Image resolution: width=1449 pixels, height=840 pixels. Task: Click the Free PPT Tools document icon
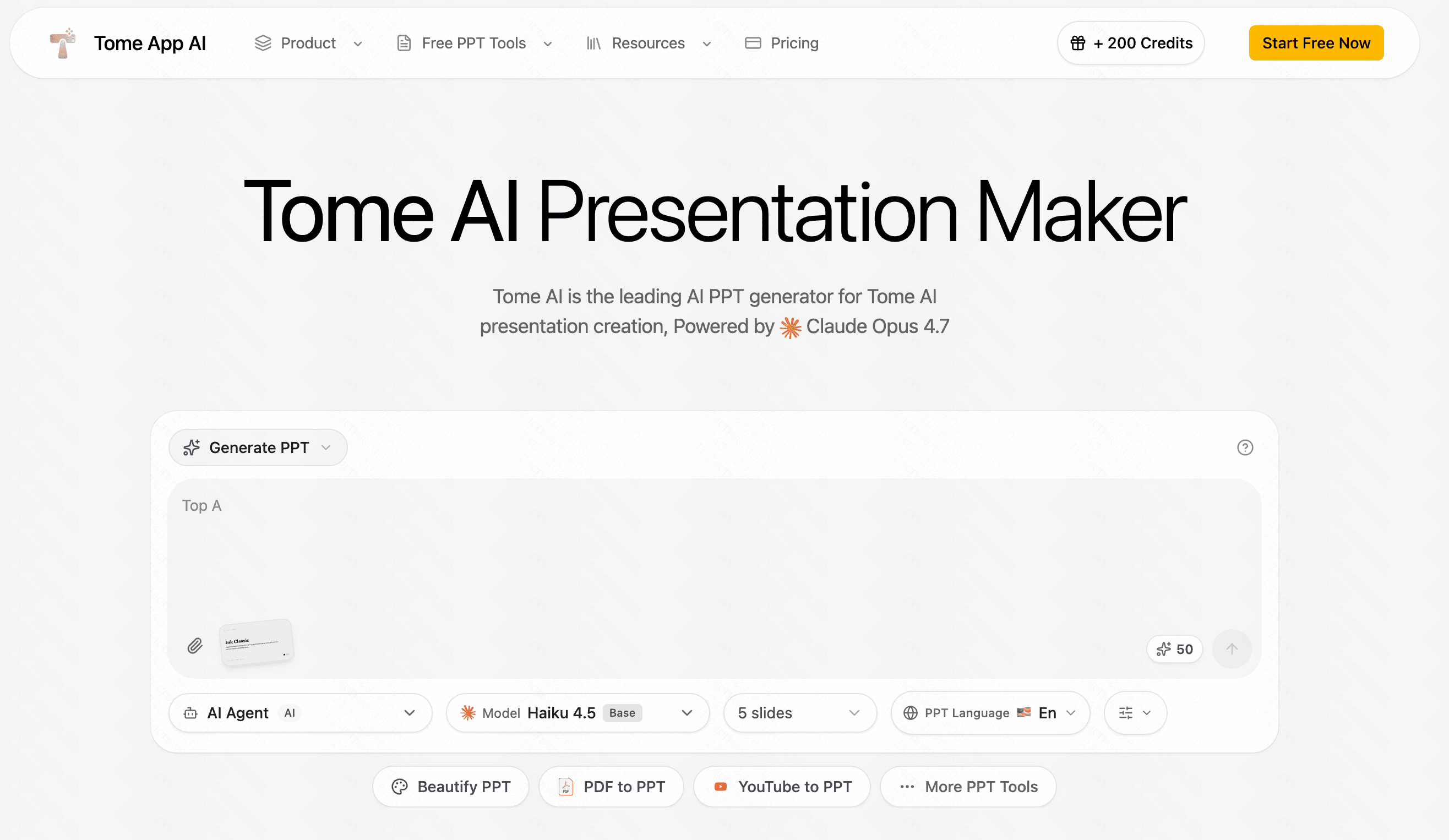(404, 43)
